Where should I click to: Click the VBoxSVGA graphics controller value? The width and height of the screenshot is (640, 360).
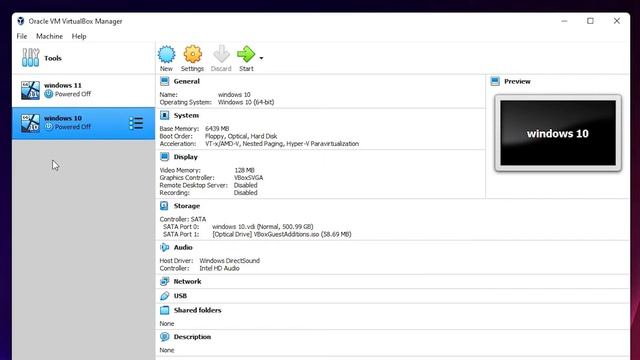pyautogui.click(x=249, y=178)
